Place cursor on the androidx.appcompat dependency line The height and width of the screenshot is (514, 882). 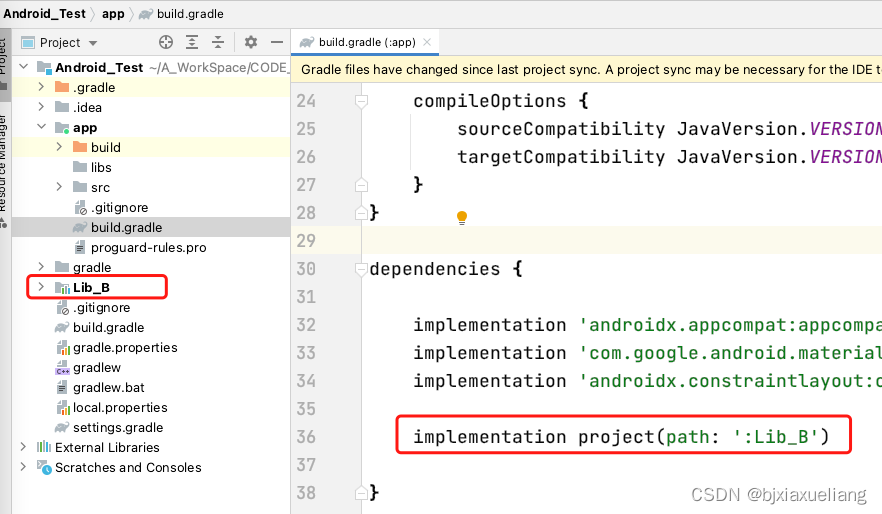[x=647, y=325]
